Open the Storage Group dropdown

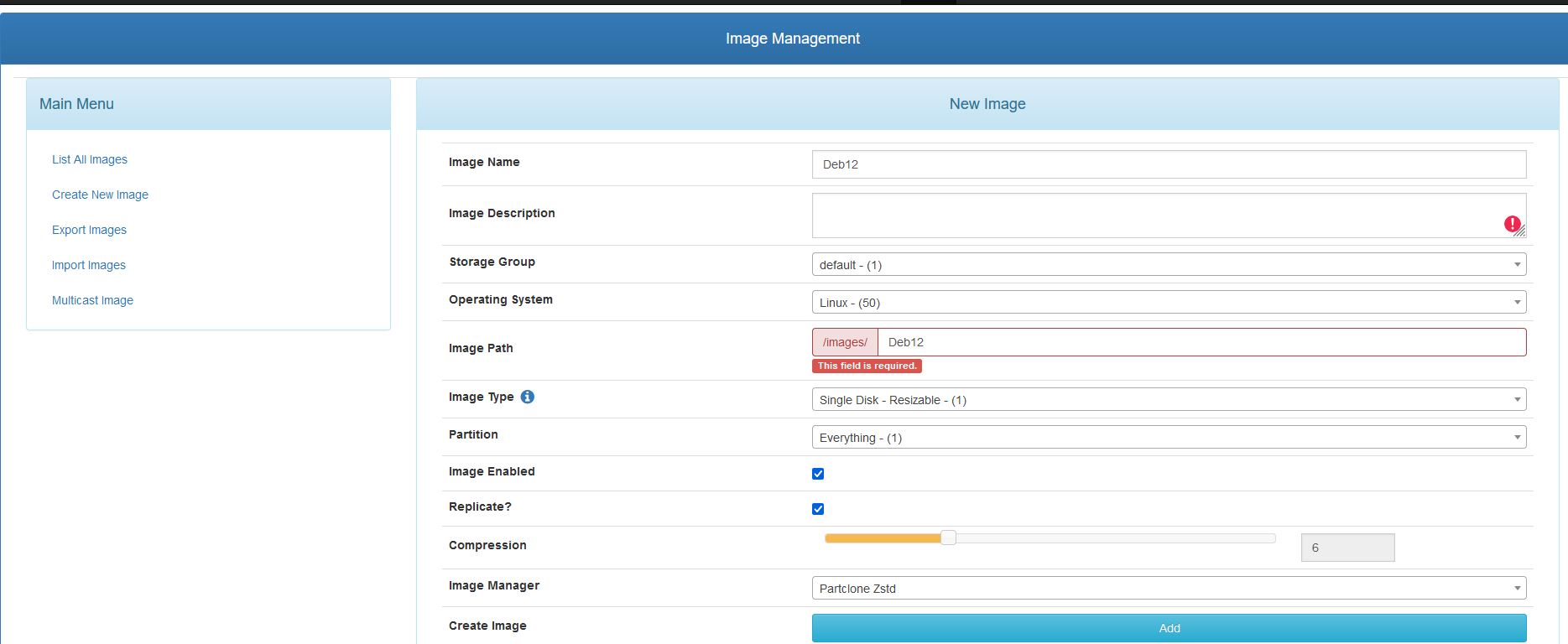click(x=1168, y=265)
